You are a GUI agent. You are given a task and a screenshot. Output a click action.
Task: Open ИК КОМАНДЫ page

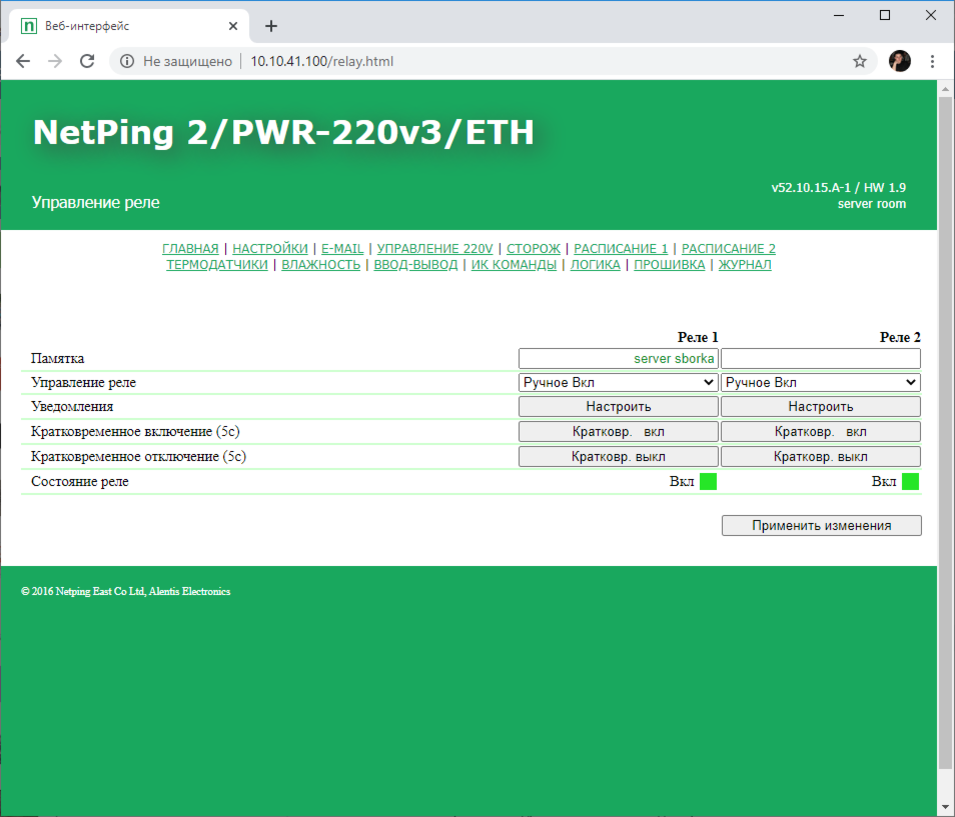point(513,264)
